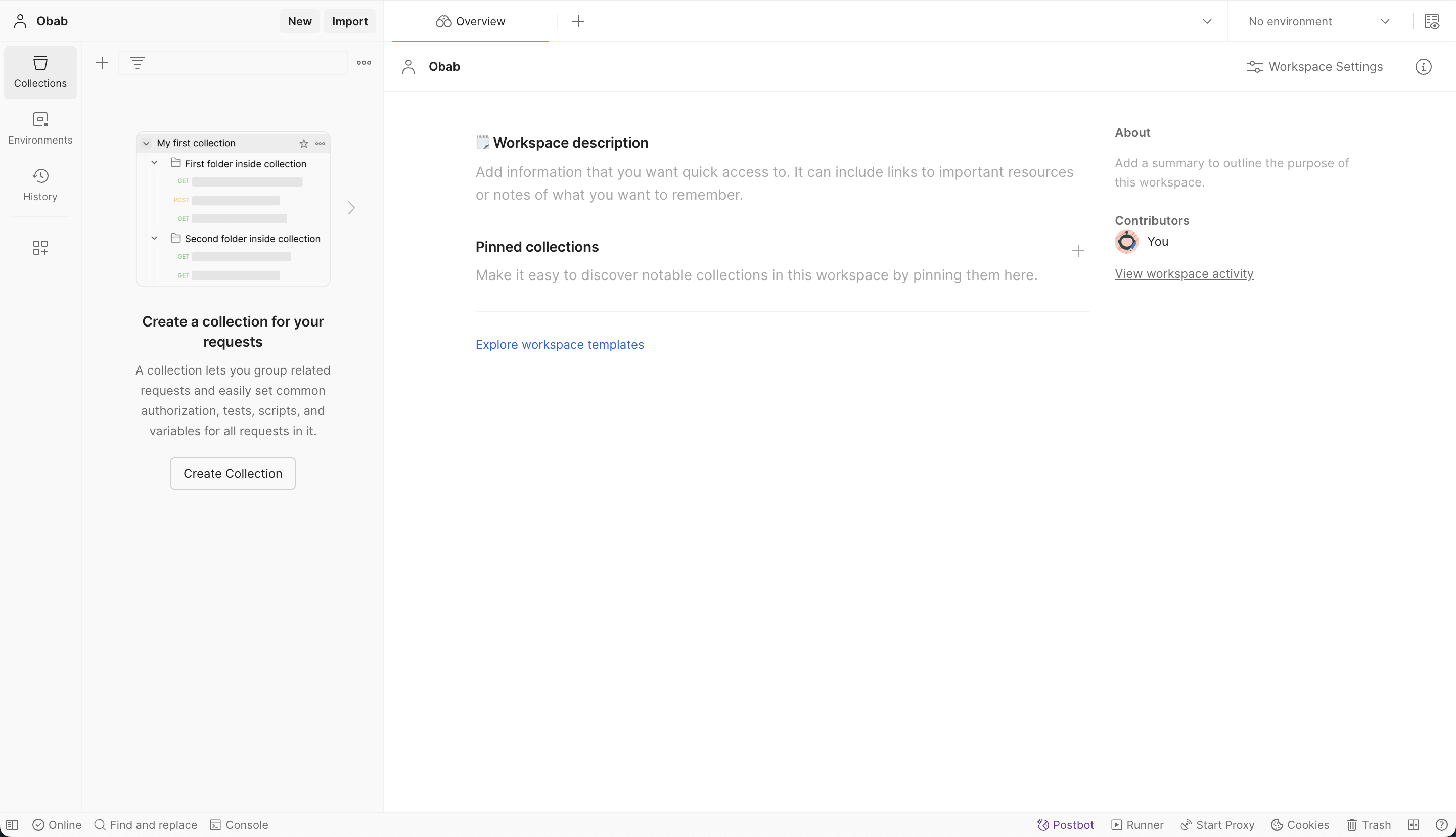Viewport: 1456px width, 837px height.
Task: Click the contributor avatar next to You
Action: click(1127, 242)
